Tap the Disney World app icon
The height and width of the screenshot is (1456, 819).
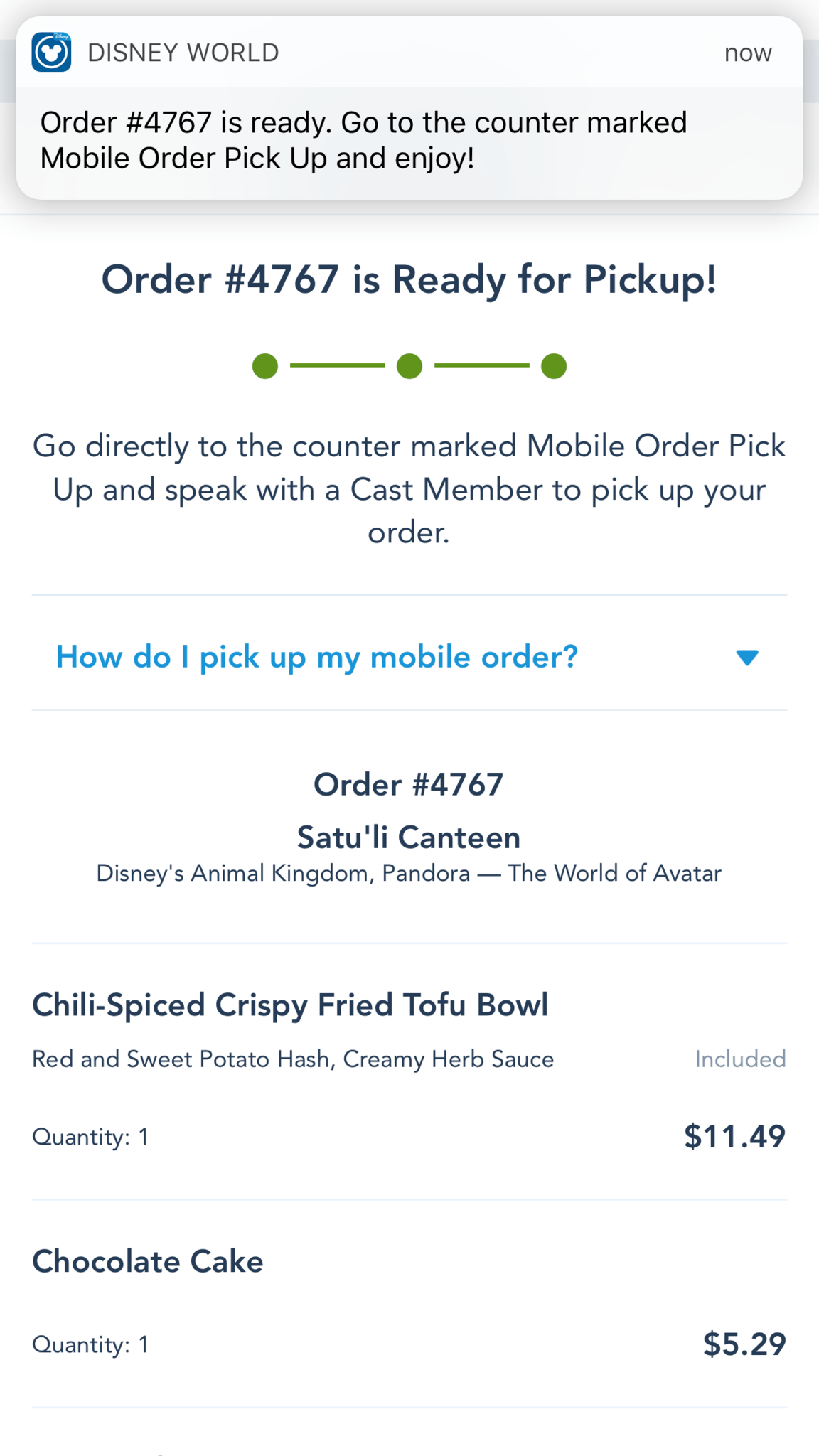pyautogui.click(x=51, y=52)
